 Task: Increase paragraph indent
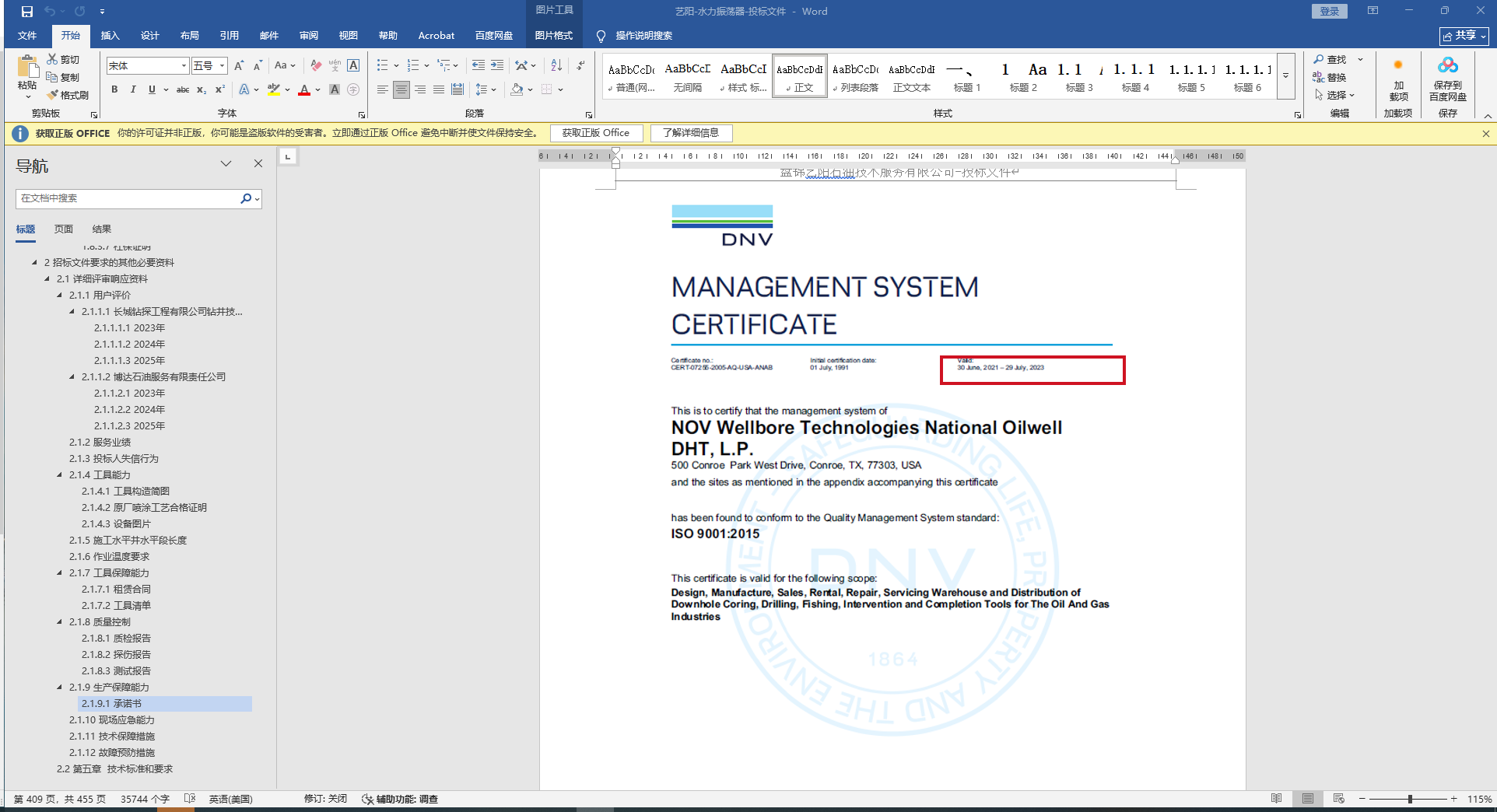(x=496, y=66)
